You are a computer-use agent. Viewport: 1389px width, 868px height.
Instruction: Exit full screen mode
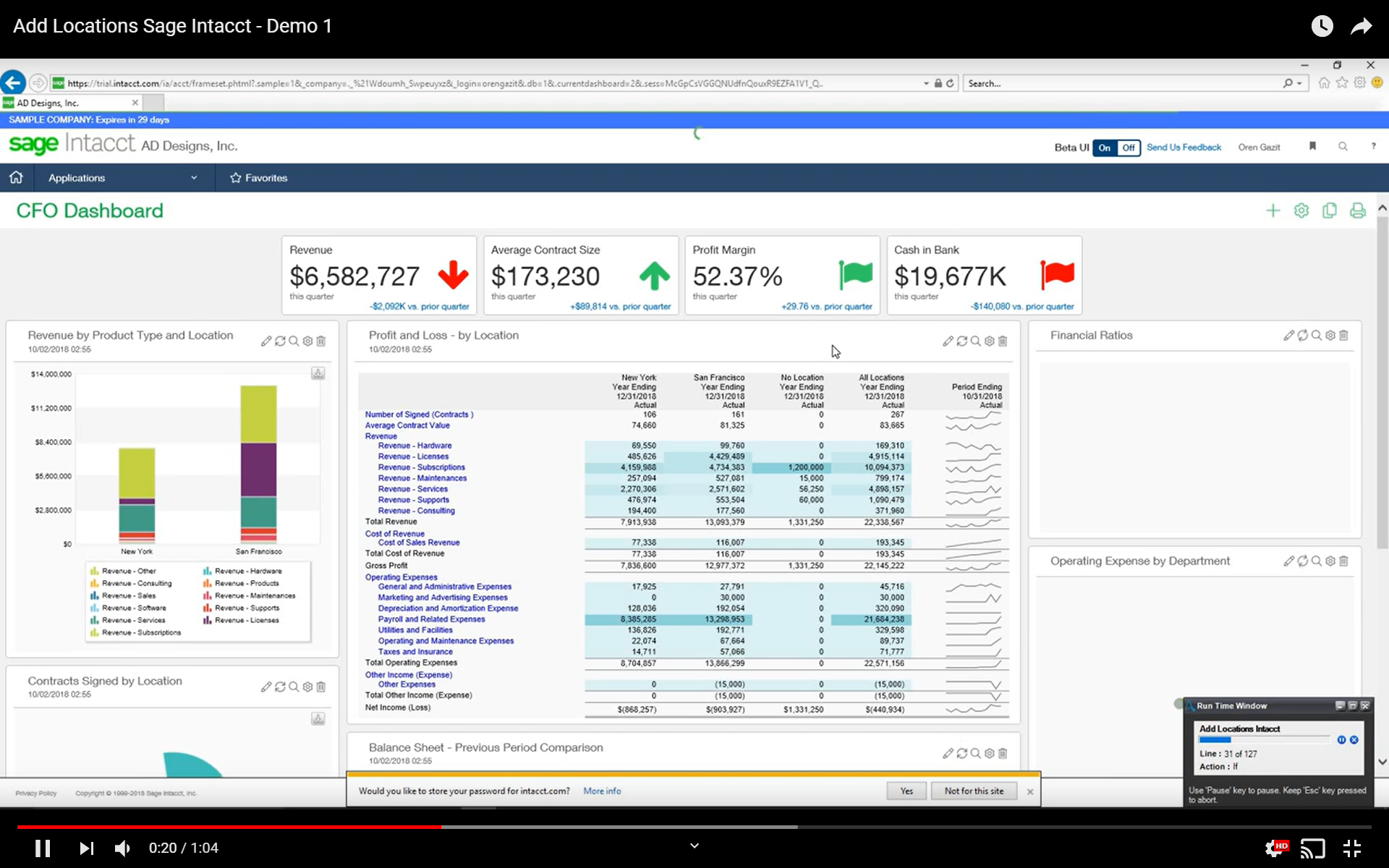(x=1351, y=848)
